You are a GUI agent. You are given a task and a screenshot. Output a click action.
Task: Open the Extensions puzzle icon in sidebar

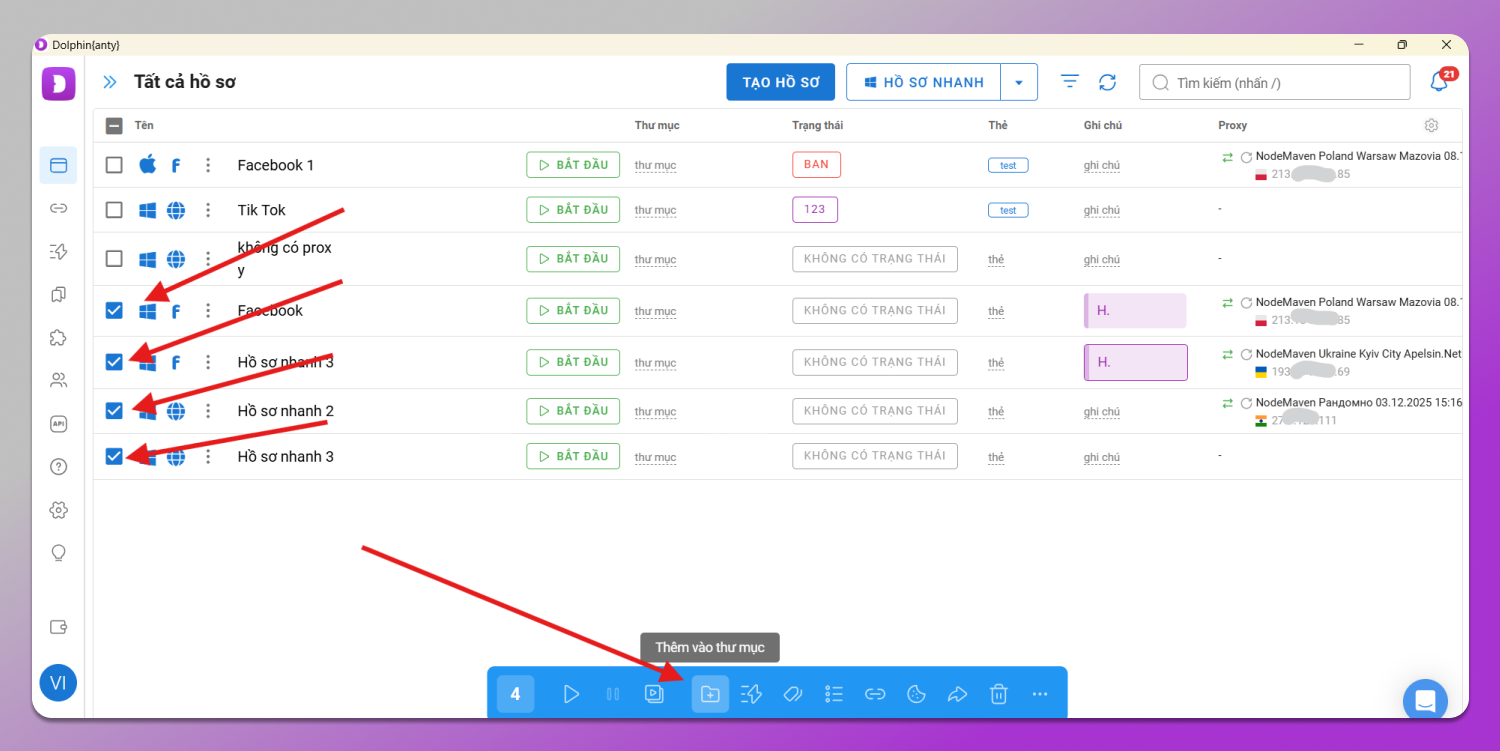(x=58, y=337)
